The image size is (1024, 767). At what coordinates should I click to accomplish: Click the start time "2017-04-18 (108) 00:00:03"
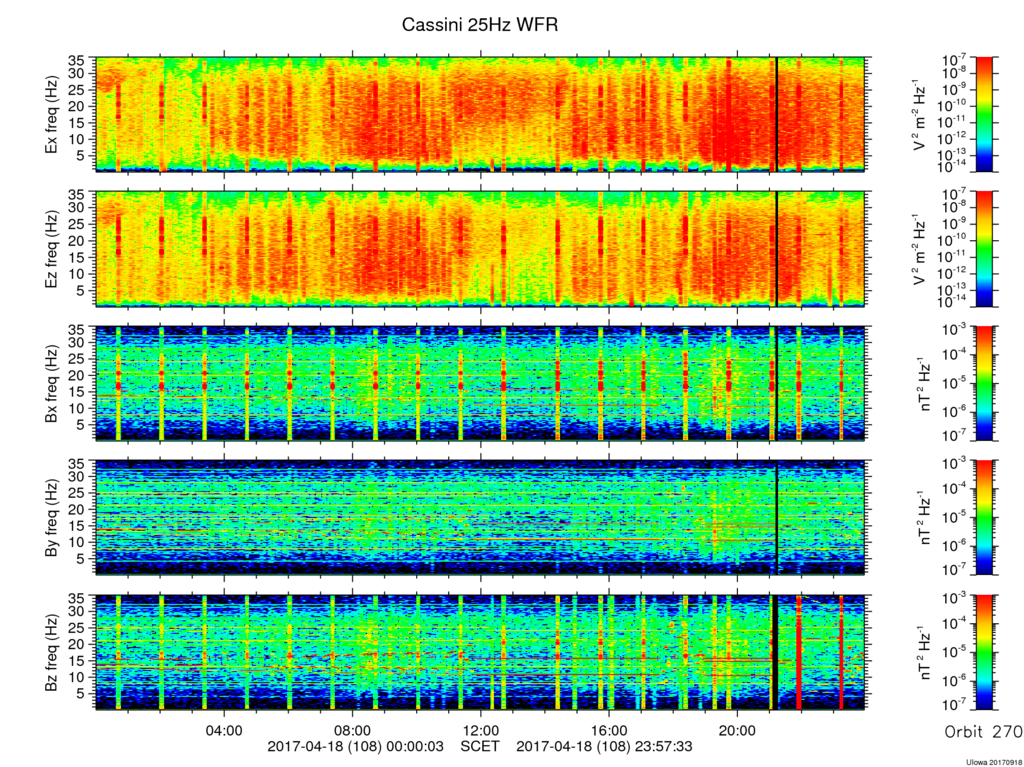[355, 746]
